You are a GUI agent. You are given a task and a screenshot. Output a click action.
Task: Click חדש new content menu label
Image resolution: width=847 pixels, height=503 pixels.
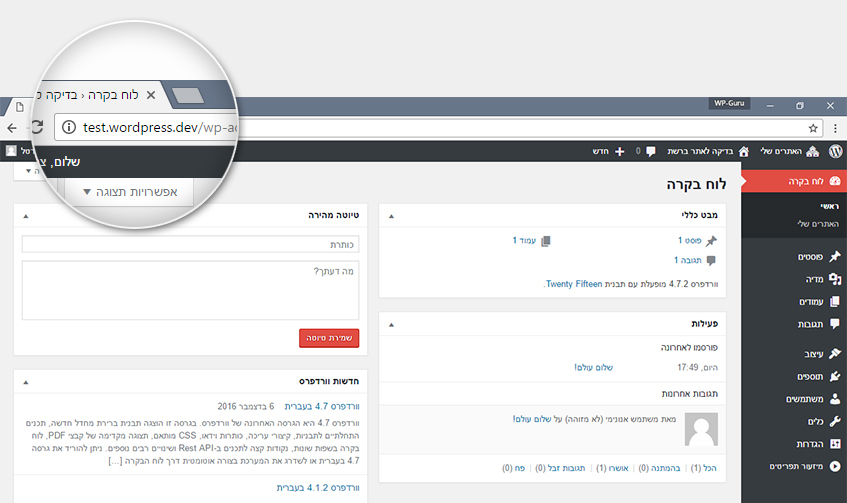click(x=601, y=151)
